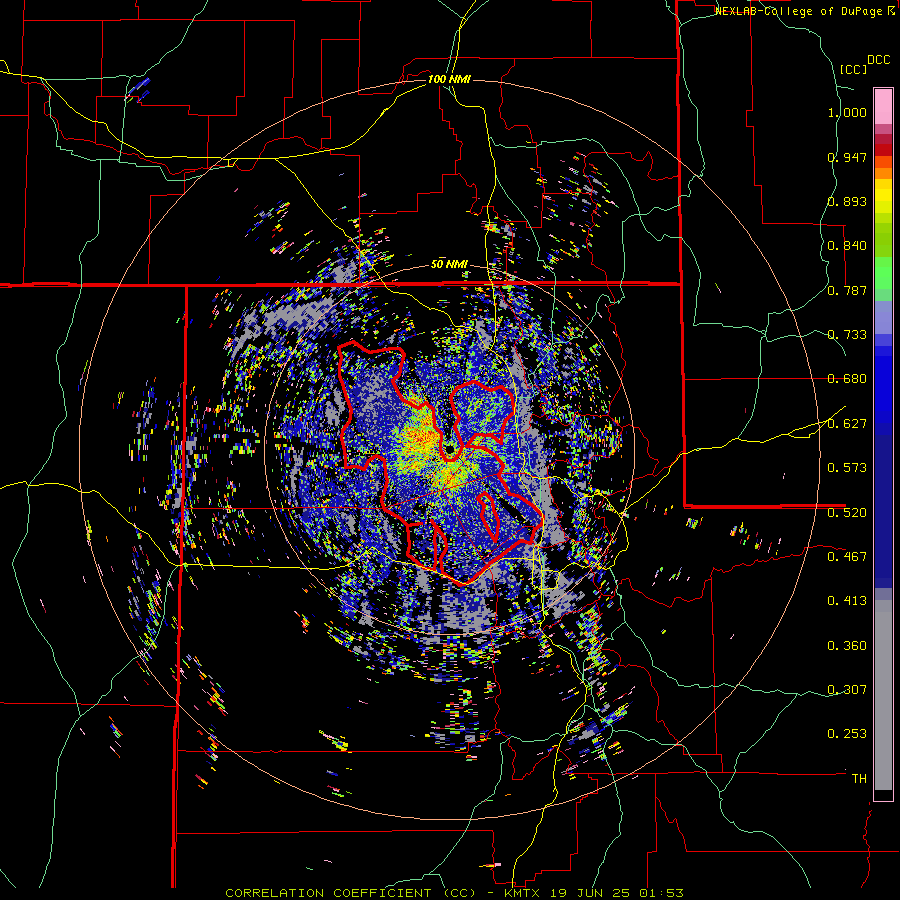This screenshot has height=900, width=900.
Task: Select the 0.840 scale value
Action: pyautogui.click(x=847, y=246)
